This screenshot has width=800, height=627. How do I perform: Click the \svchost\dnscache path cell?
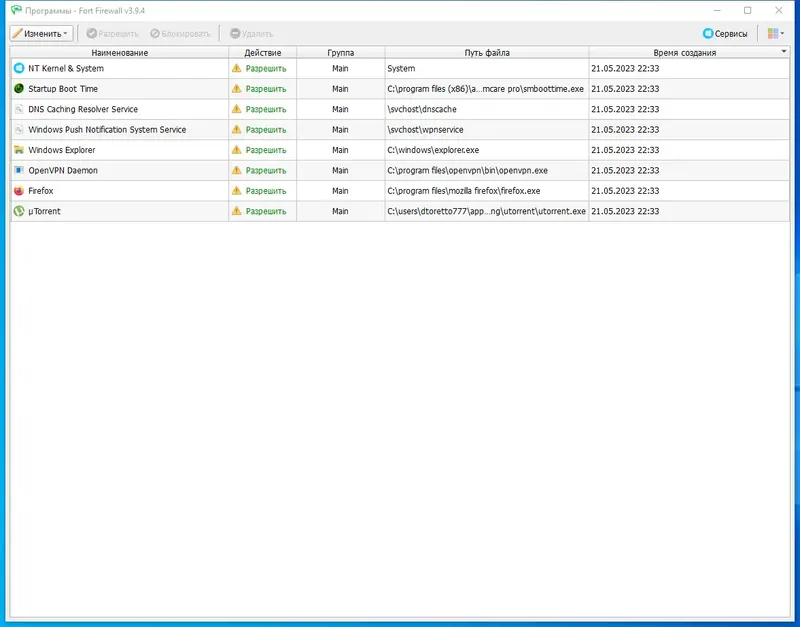coord(487,109)
